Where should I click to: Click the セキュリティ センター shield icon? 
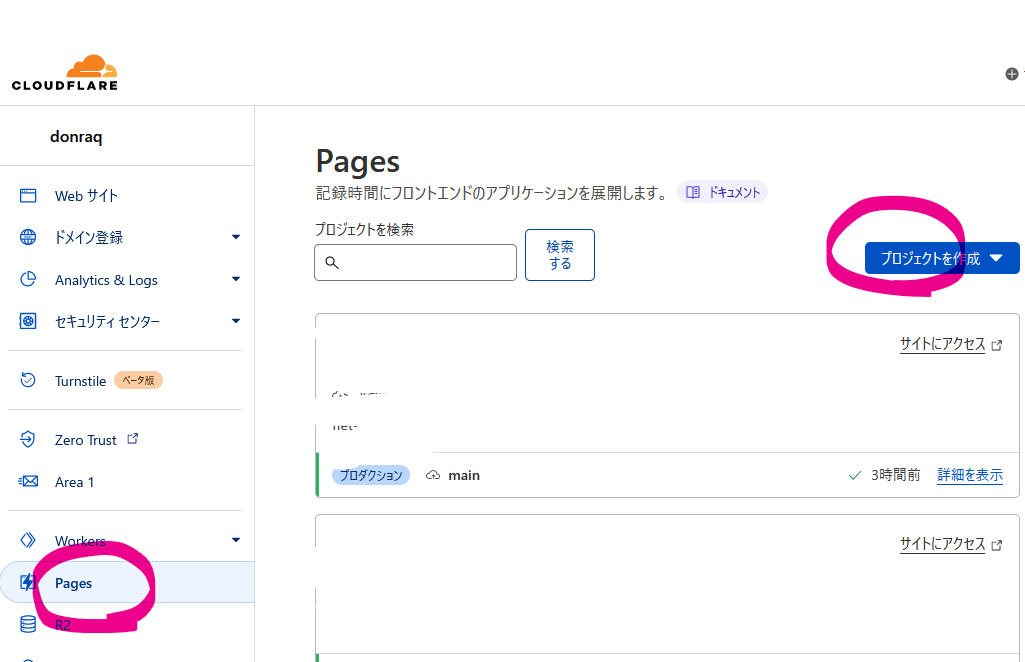click(28, 321)
